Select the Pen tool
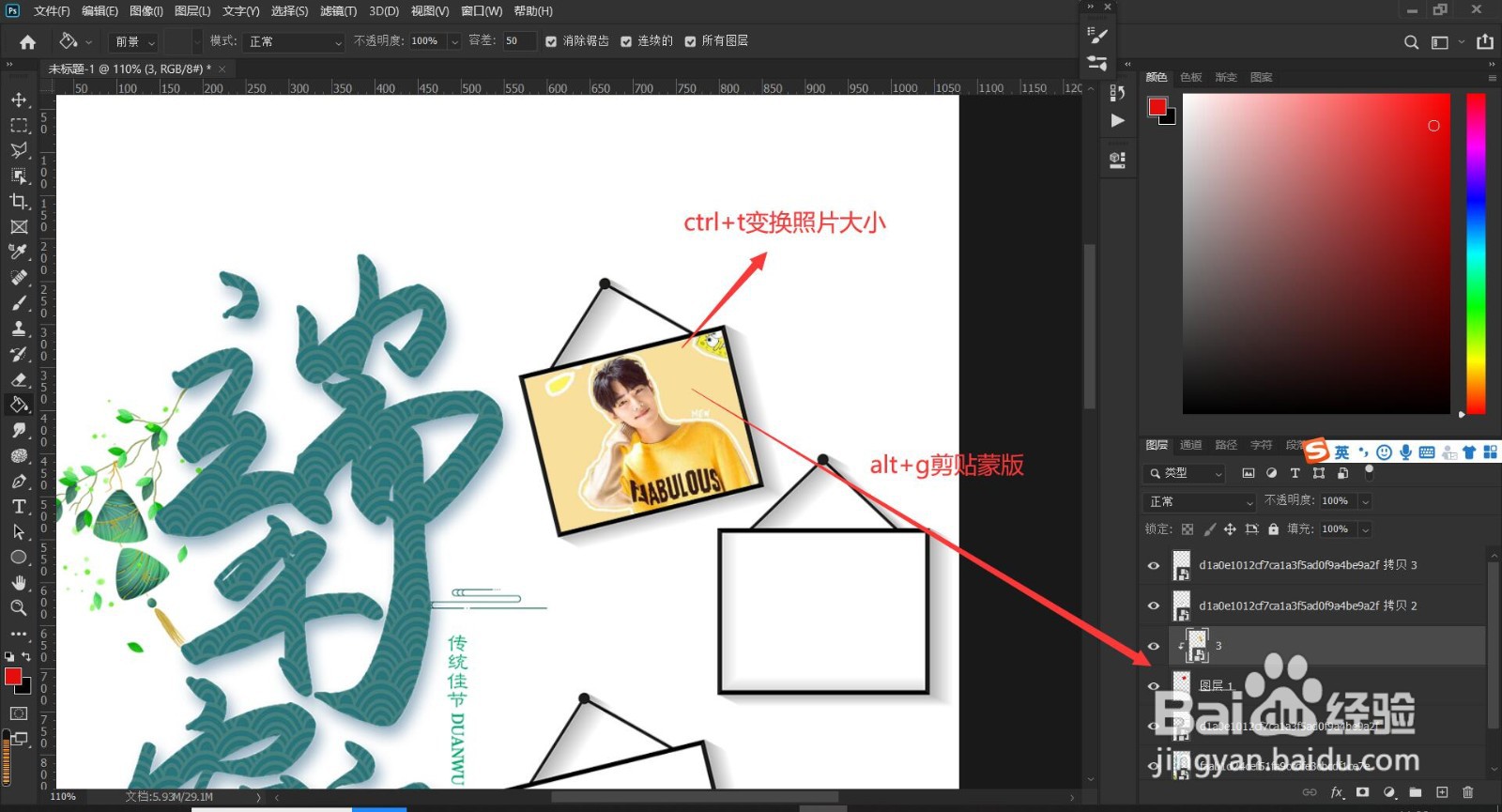Viewport: 1502px width, 812px height. [x=19, y=481]
